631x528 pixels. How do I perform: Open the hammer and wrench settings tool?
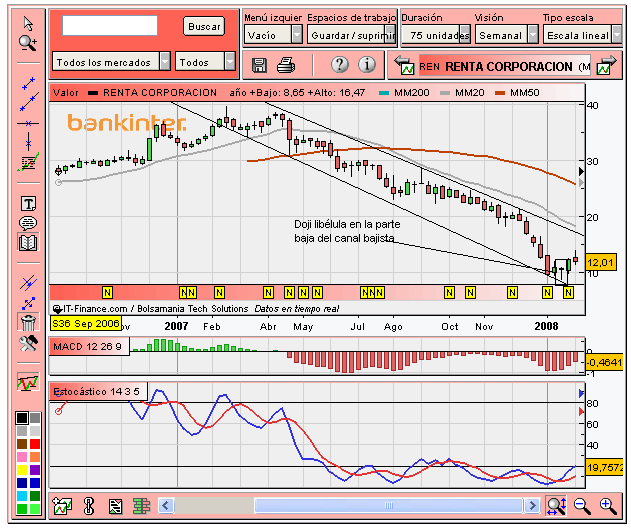[x=28, y=343]
